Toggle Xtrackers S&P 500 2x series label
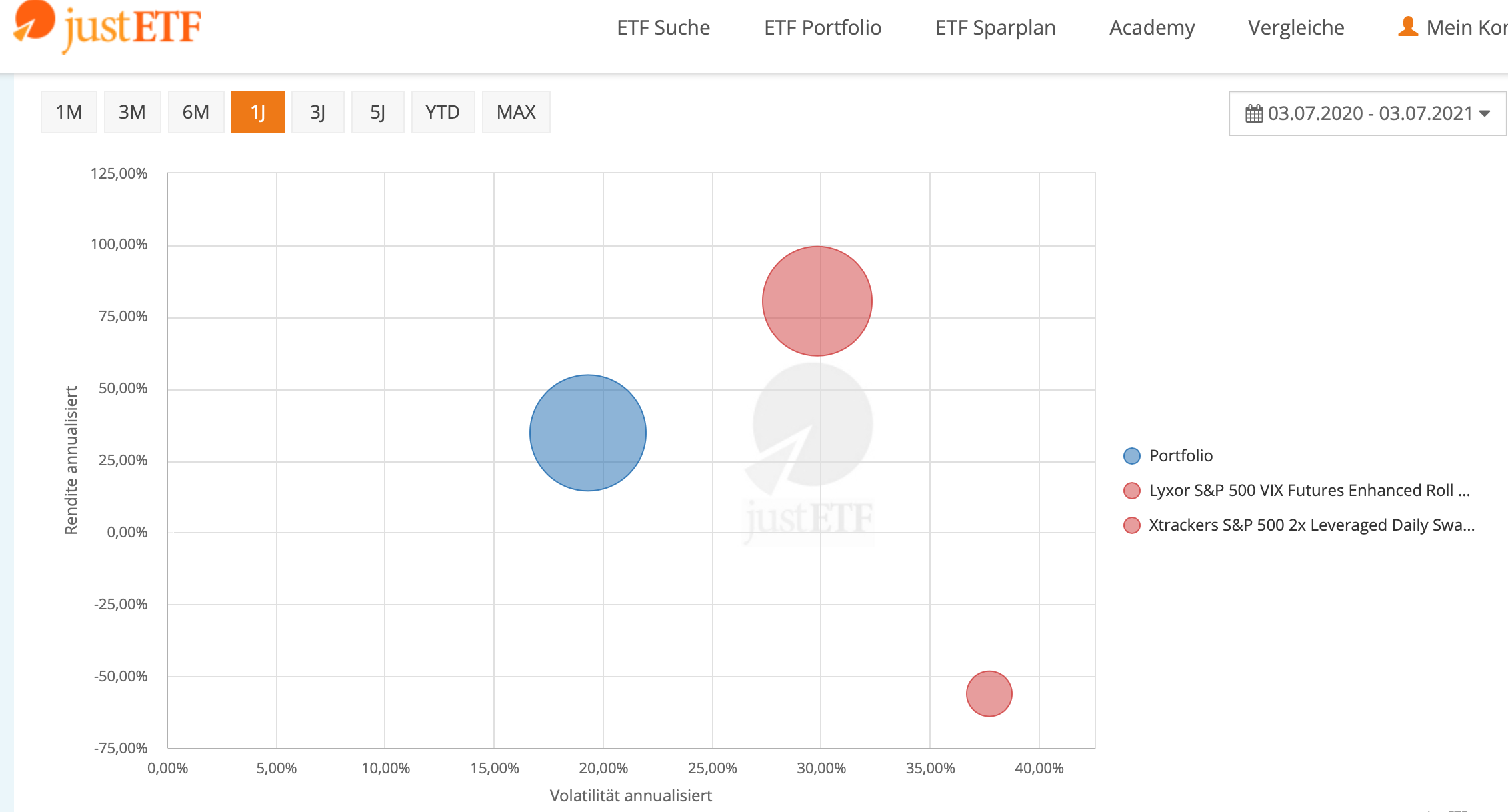 (x=1311, y=525)
